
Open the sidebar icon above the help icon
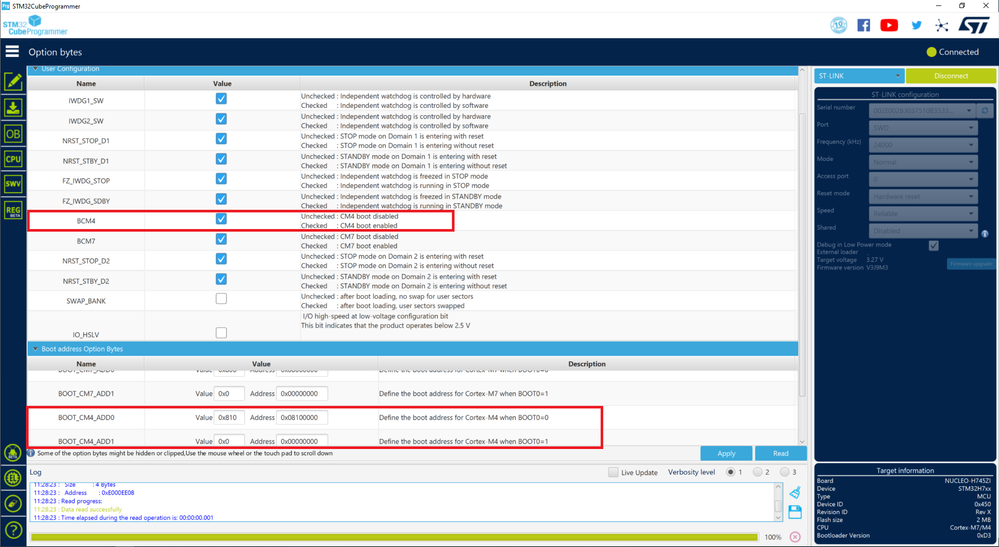tap(13, 504)
